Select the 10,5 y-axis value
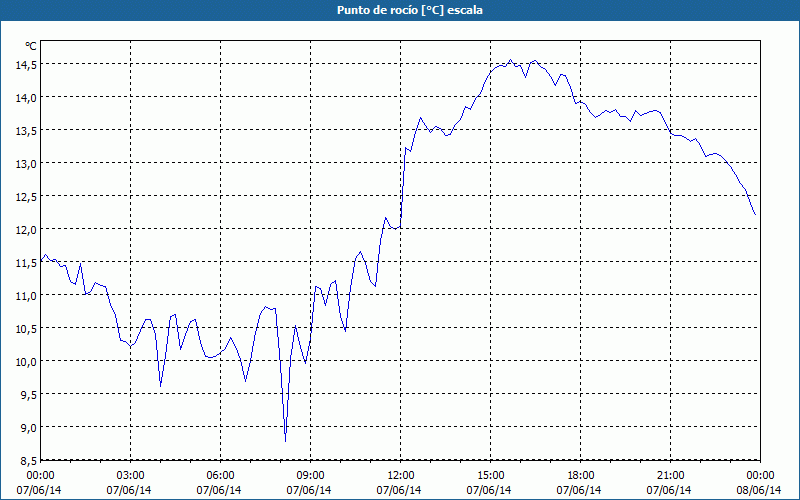The width and height of the screenshot is (800, 500). [x=26, y=329]
